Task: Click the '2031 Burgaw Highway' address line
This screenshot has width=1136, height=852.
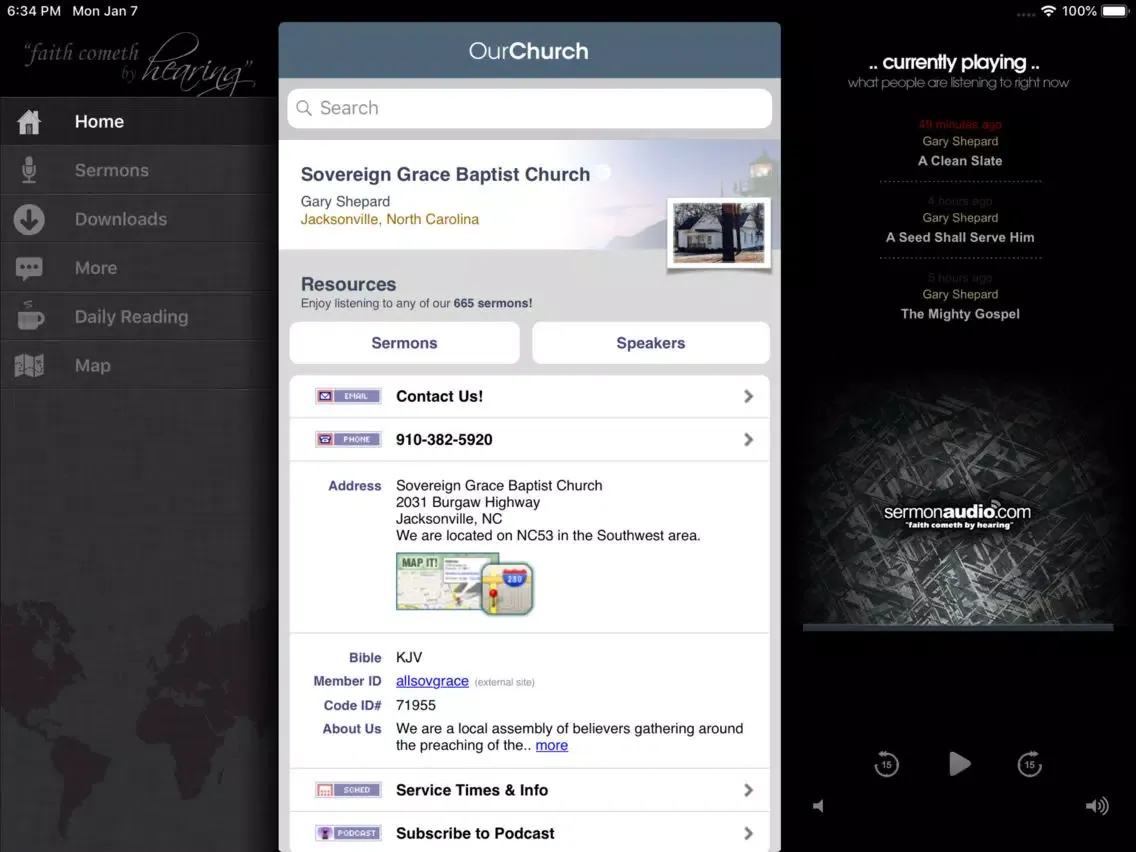Action: [468, 502]
